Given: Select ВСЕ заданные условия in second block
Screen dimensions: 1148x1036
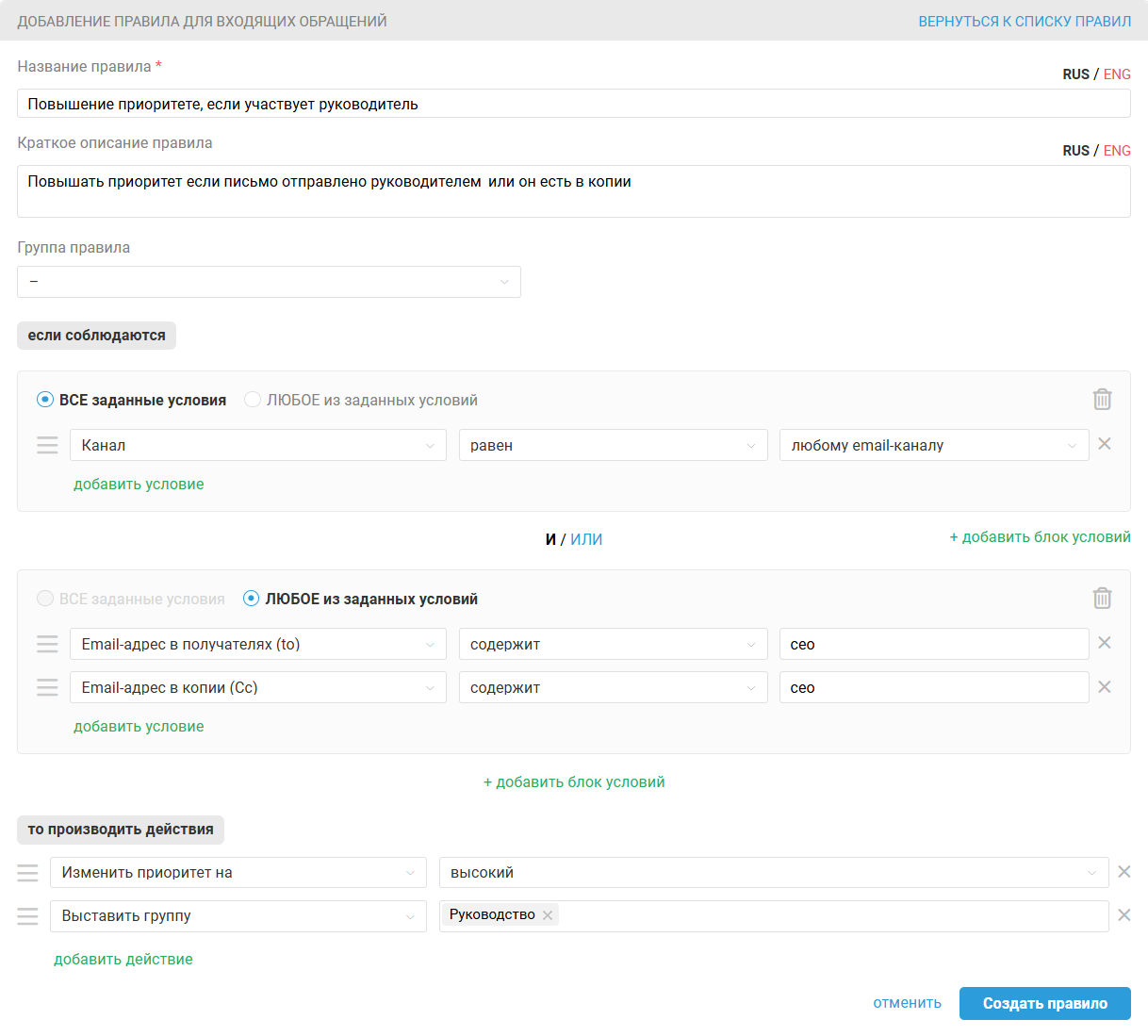Looking at the screenshot, I should (x=45, y=599).
